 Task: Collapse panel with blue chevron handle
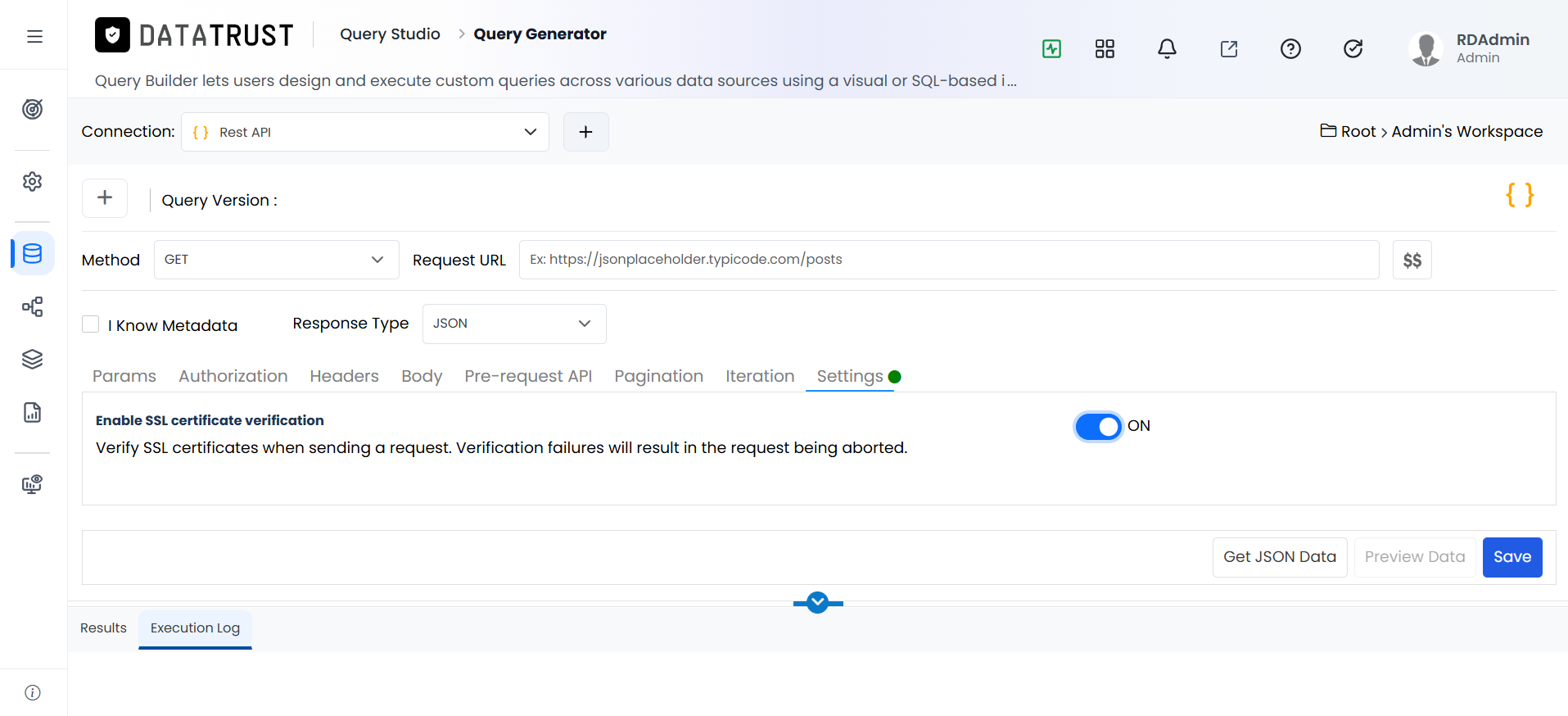(x=817, y=603)
